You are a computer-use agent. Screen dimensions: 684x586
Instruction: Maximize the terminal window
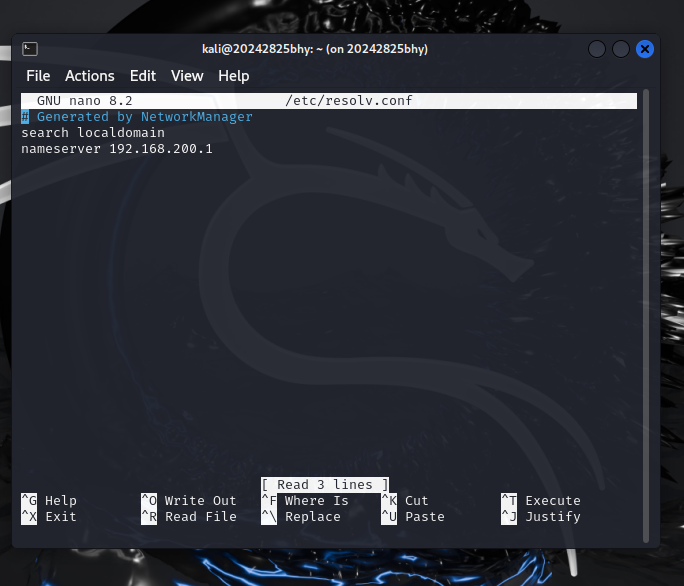621,49
